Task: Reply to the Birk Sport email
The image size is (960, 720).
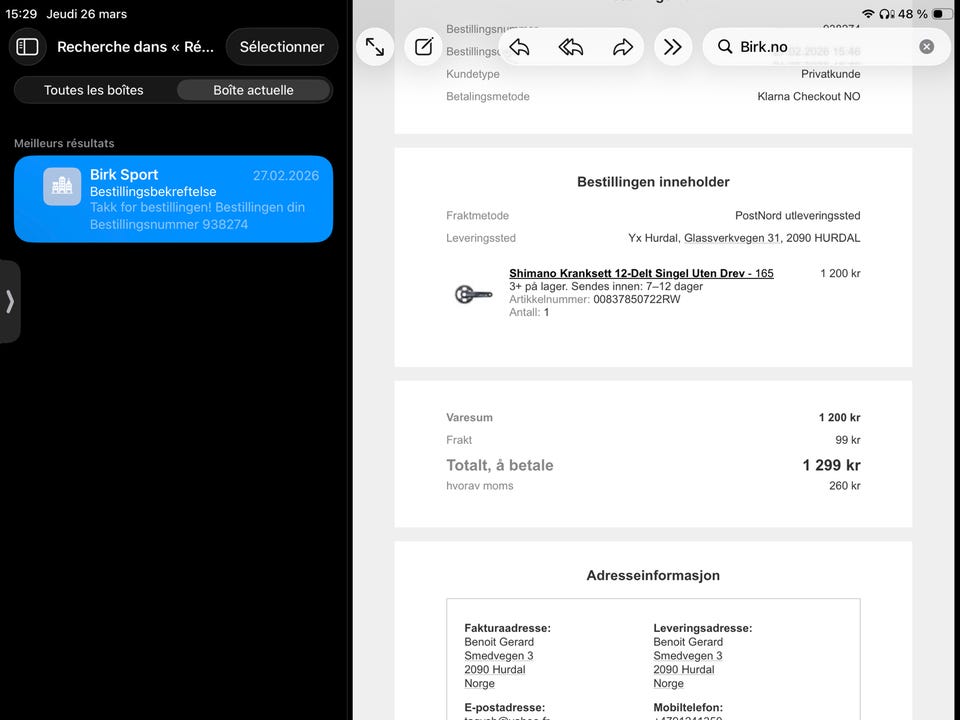Action: 519,47
